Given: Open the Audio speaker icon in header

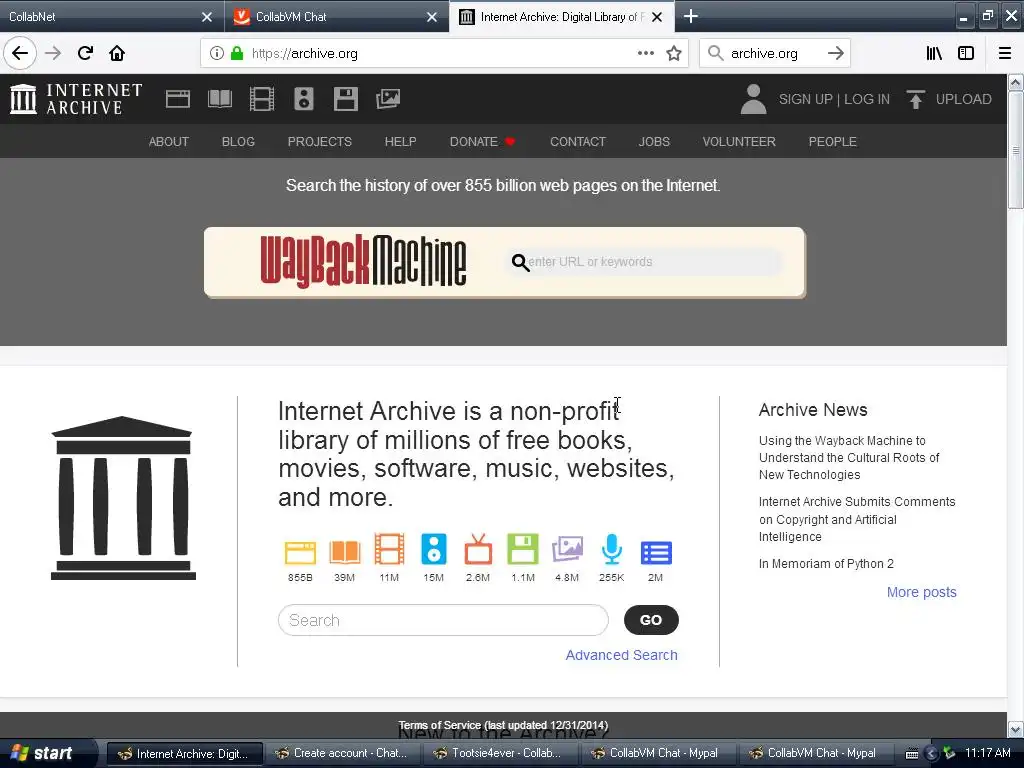Looking at the screenshot, I should tap(304, 99).
